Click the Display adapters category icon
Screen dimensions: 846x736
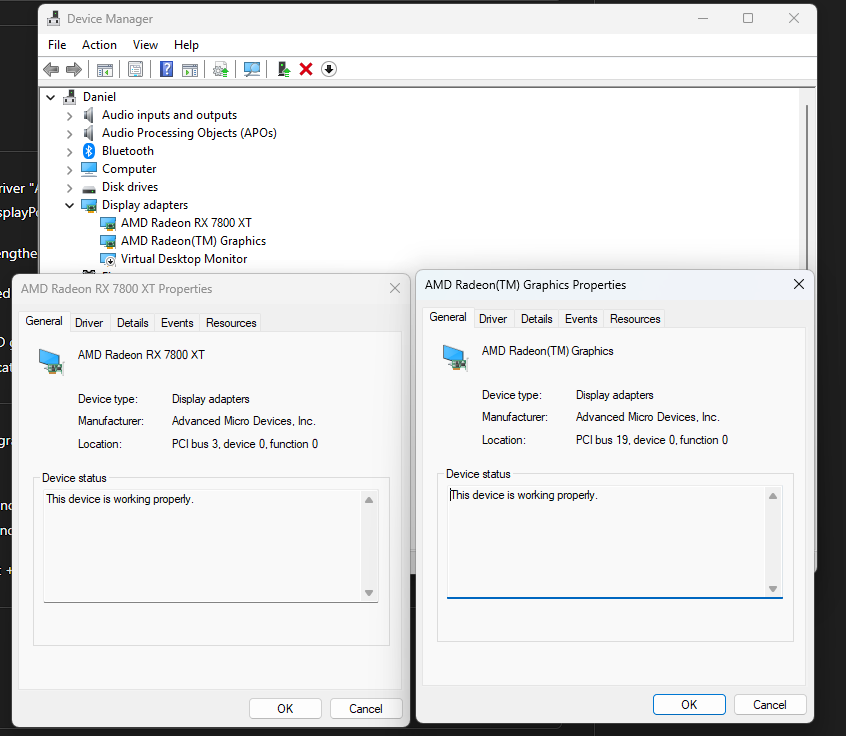pos(88,205)
